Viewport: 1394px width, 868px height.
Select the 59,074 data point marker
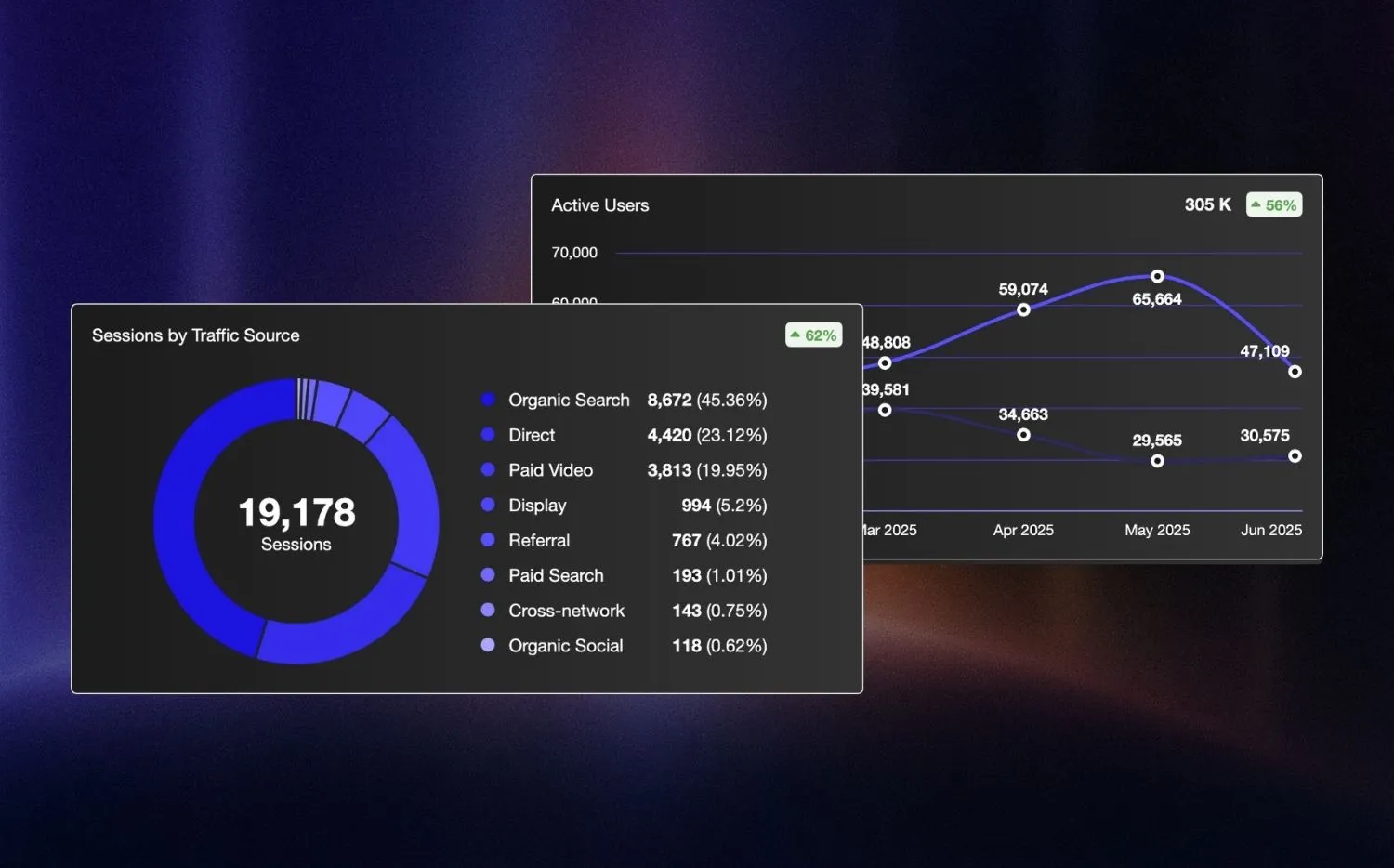tap(1023, 309)
